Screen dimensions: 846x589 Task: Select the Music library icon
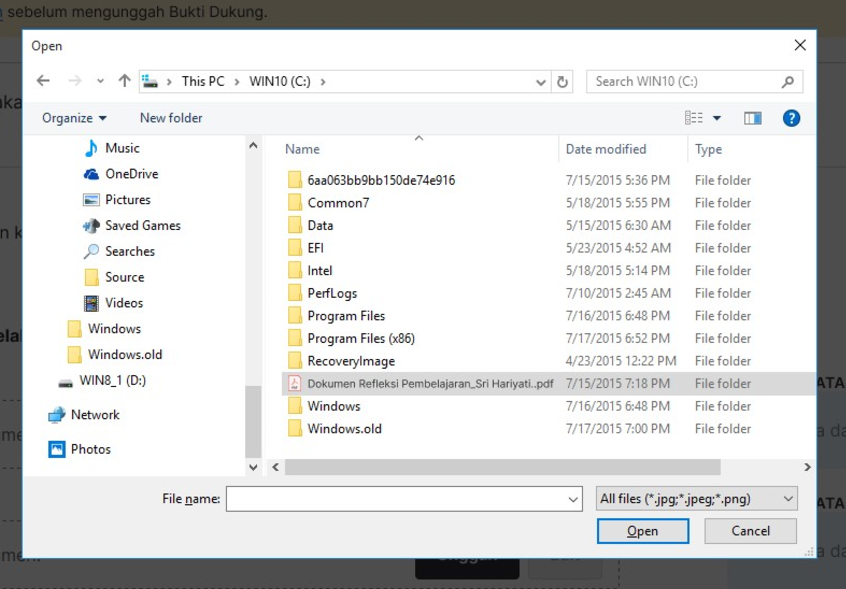[x=92, y=148]
